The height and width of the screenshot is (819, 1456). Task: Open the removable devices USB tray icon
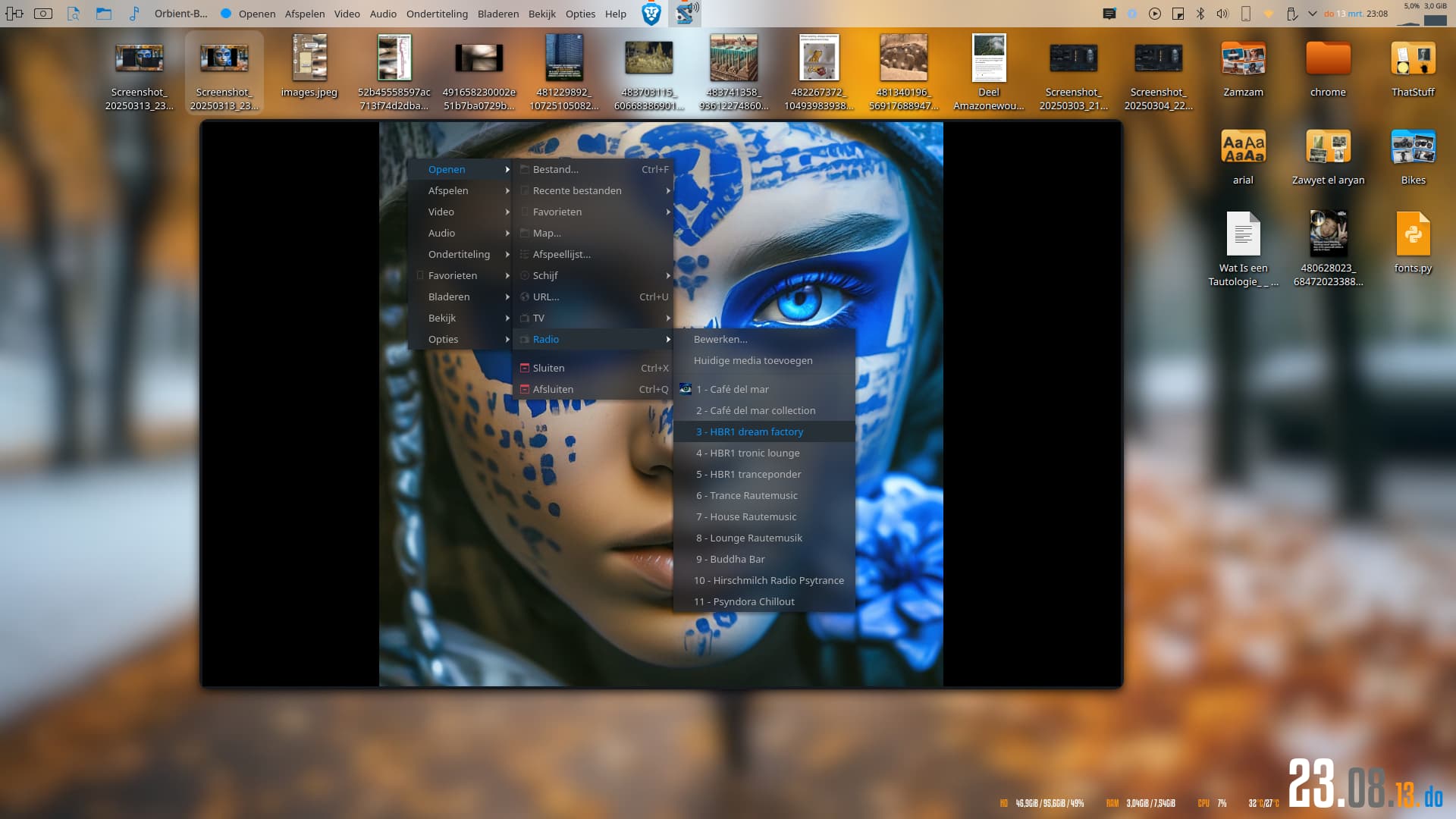1291,14
